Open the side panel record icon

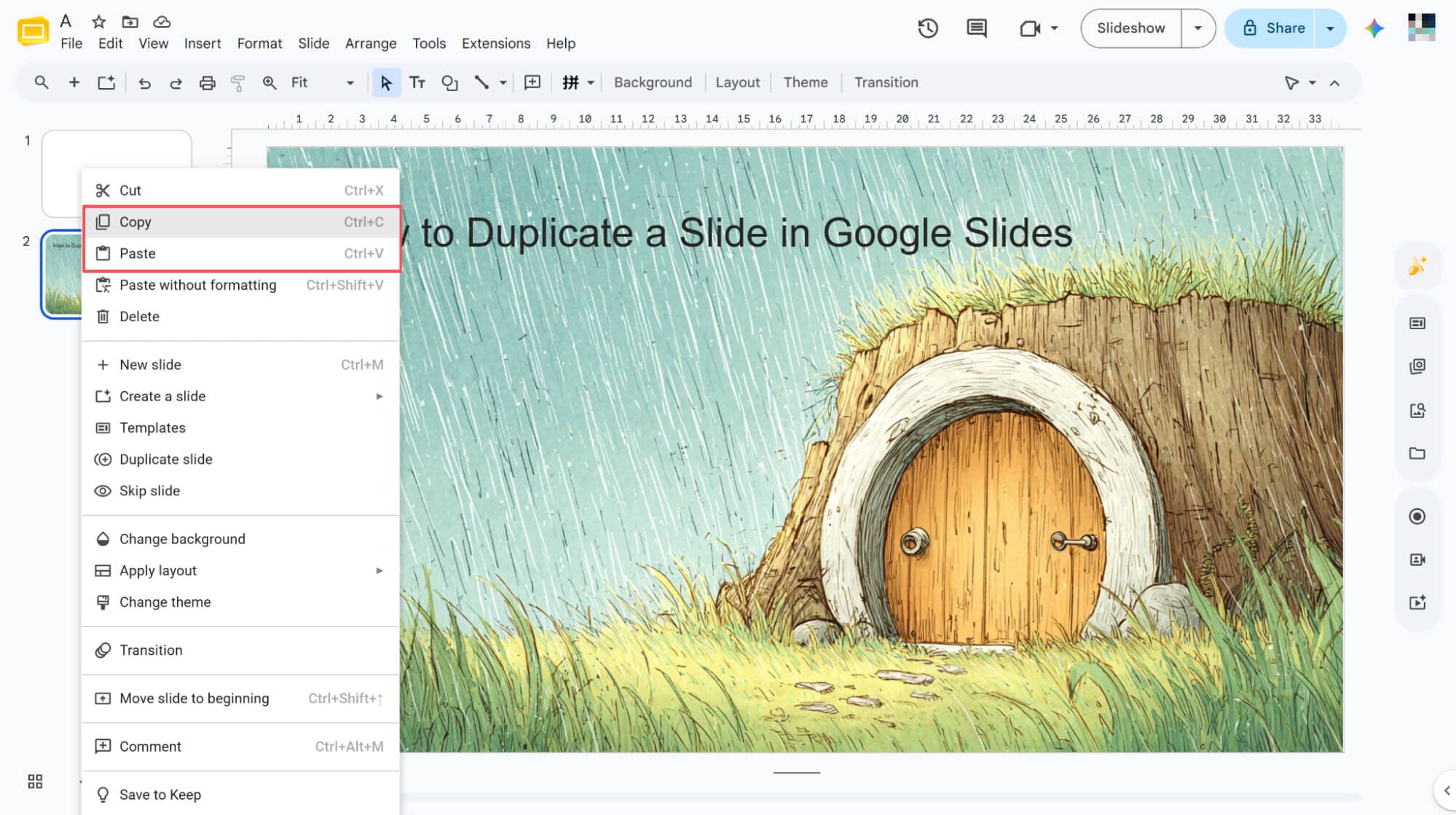pos(1417,516)
